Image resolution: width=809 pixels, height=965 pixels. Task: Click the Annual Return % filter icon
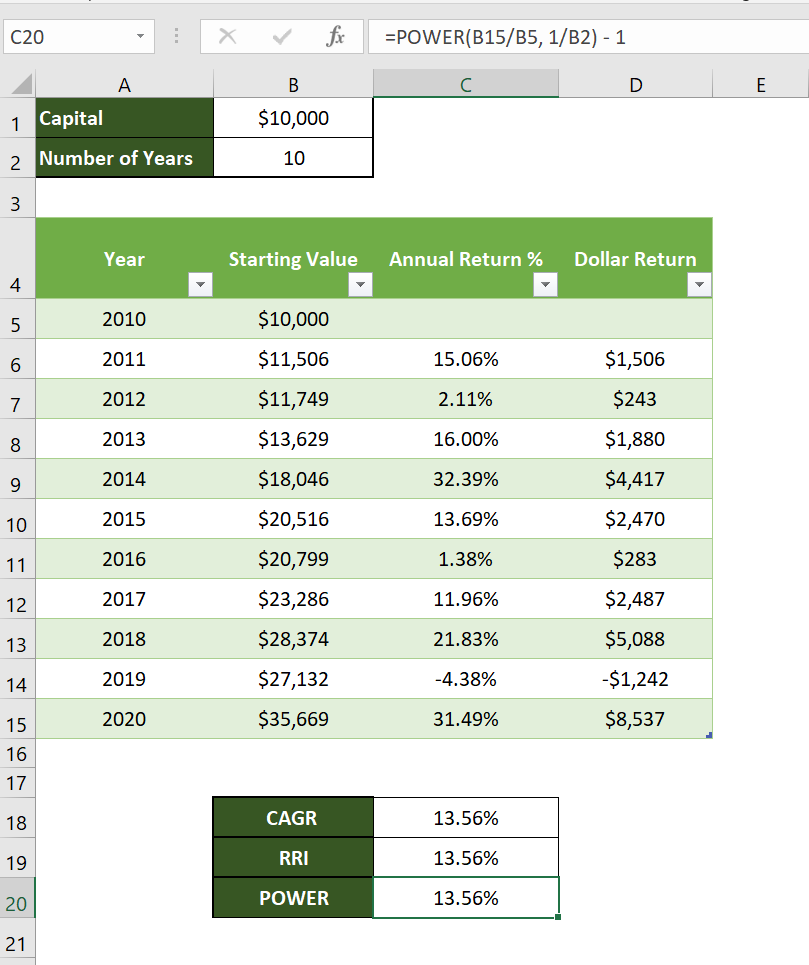coord(546,285)
